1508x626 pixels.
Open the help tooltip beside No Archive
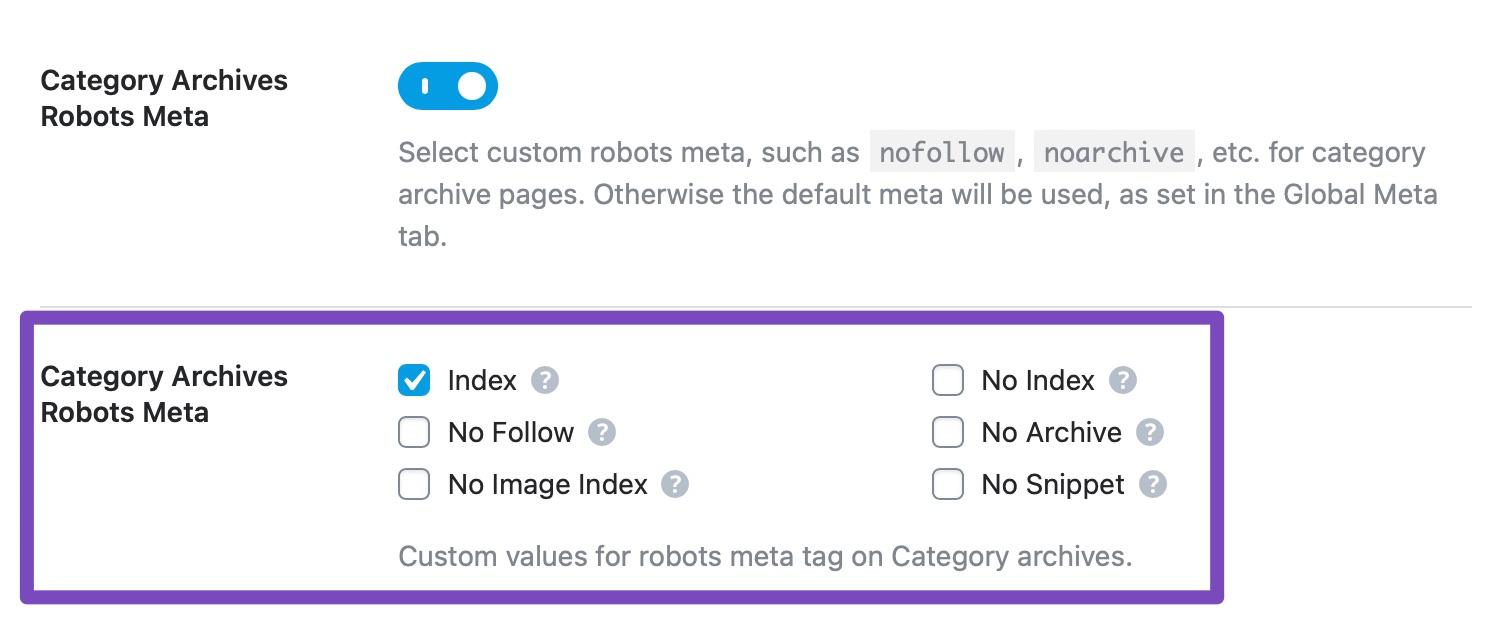[x=1150, y=432]
